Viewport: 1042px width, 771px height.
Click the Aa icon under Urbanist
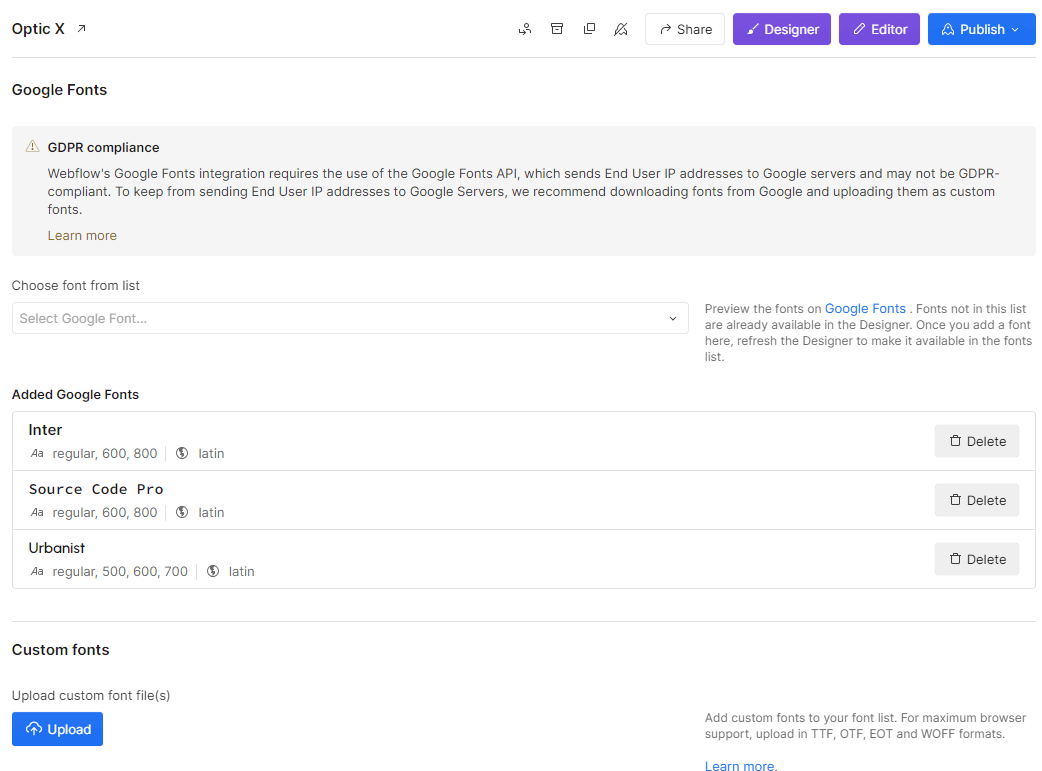click(37, 572)
